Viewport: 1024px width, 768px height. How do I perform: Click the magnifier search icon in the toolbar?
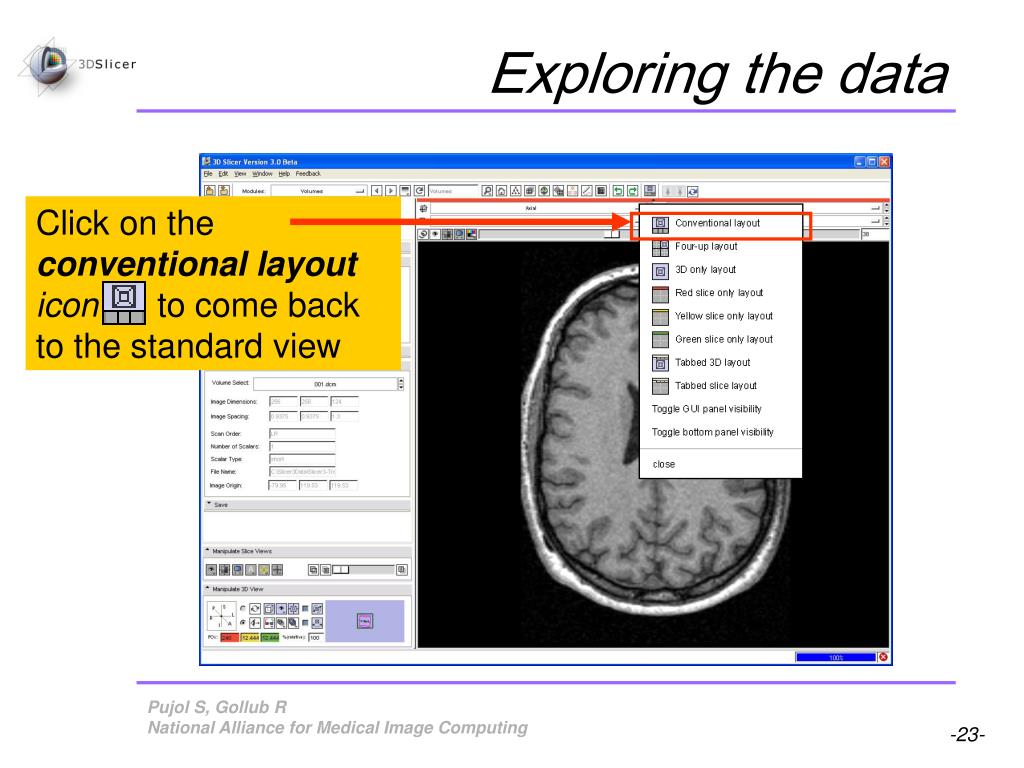pyautogui.click(x=487, y=191)
